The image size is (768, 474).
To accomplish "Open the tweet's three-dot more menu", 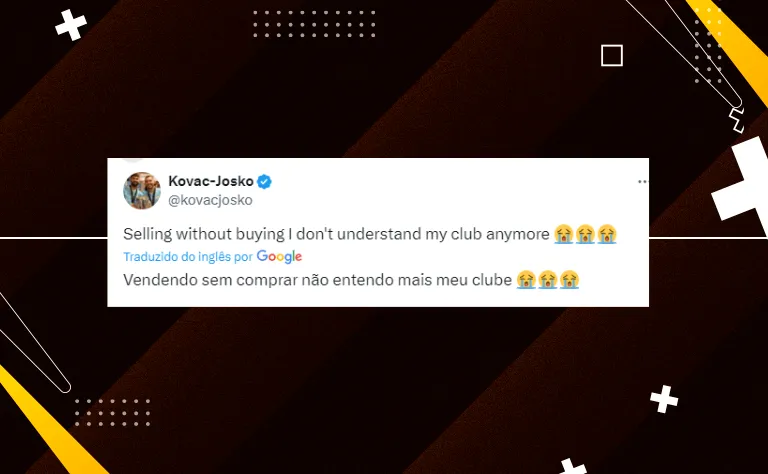I will 643,182.
